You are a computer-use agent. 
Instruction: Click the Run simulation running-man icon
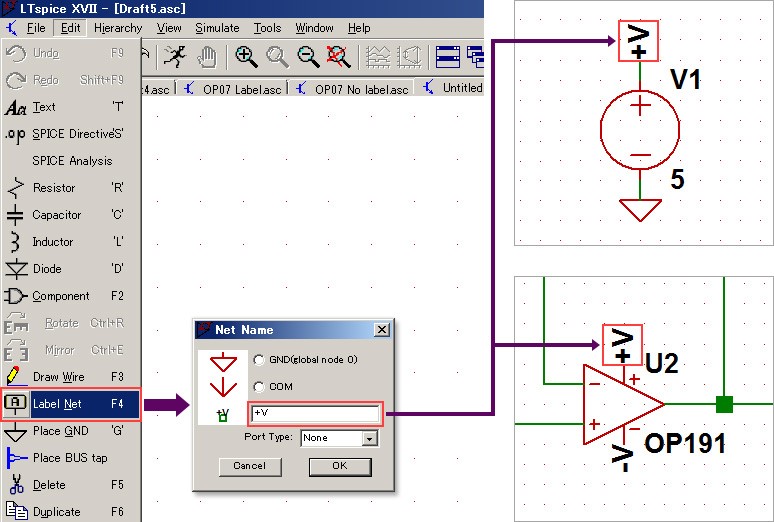(x=176, y=56)
